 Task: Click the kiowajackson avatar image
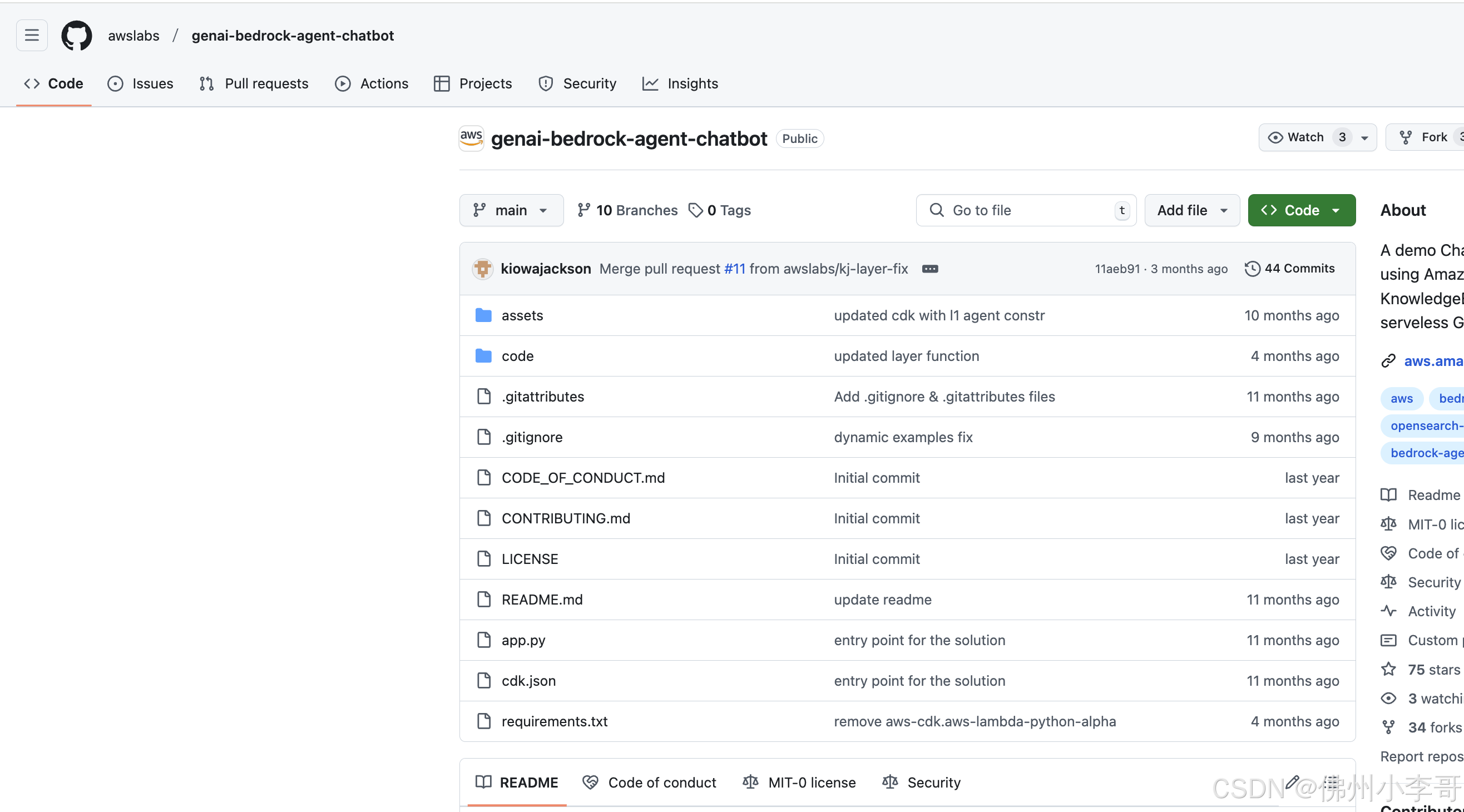[x=482, y=269]
